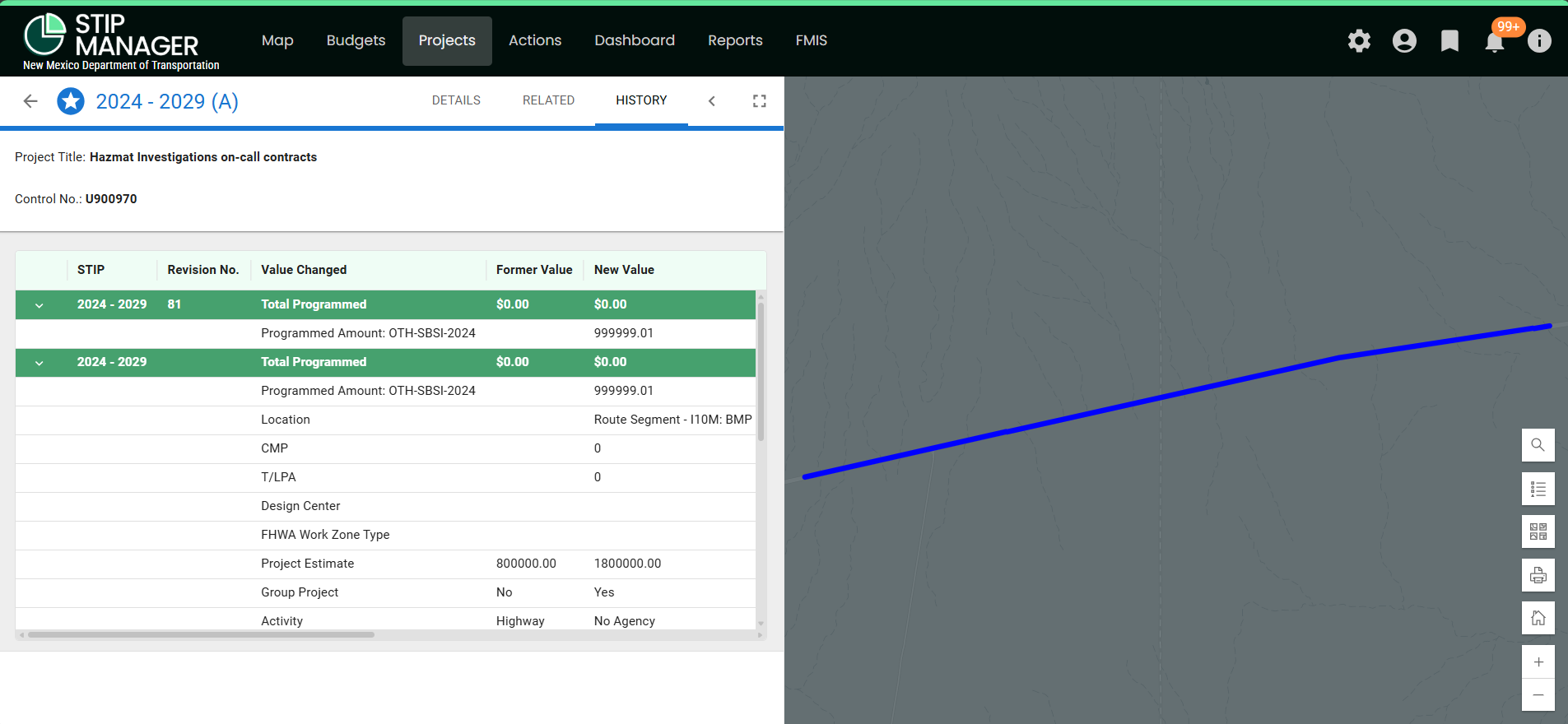Open the Actions menu
This screenshot has height=724, width=1568.
click(x=535, y=40)
